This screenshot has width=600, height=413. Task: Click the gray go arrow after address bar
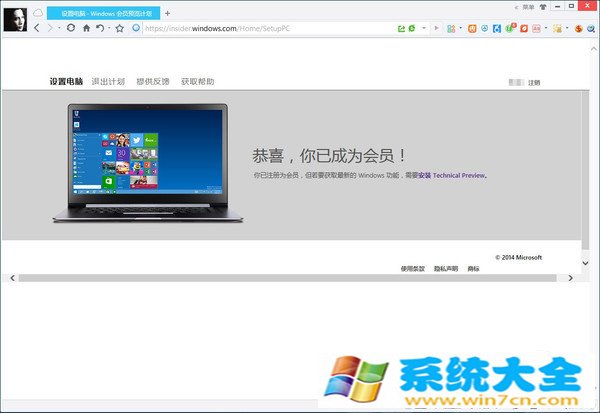click(436, 28)
